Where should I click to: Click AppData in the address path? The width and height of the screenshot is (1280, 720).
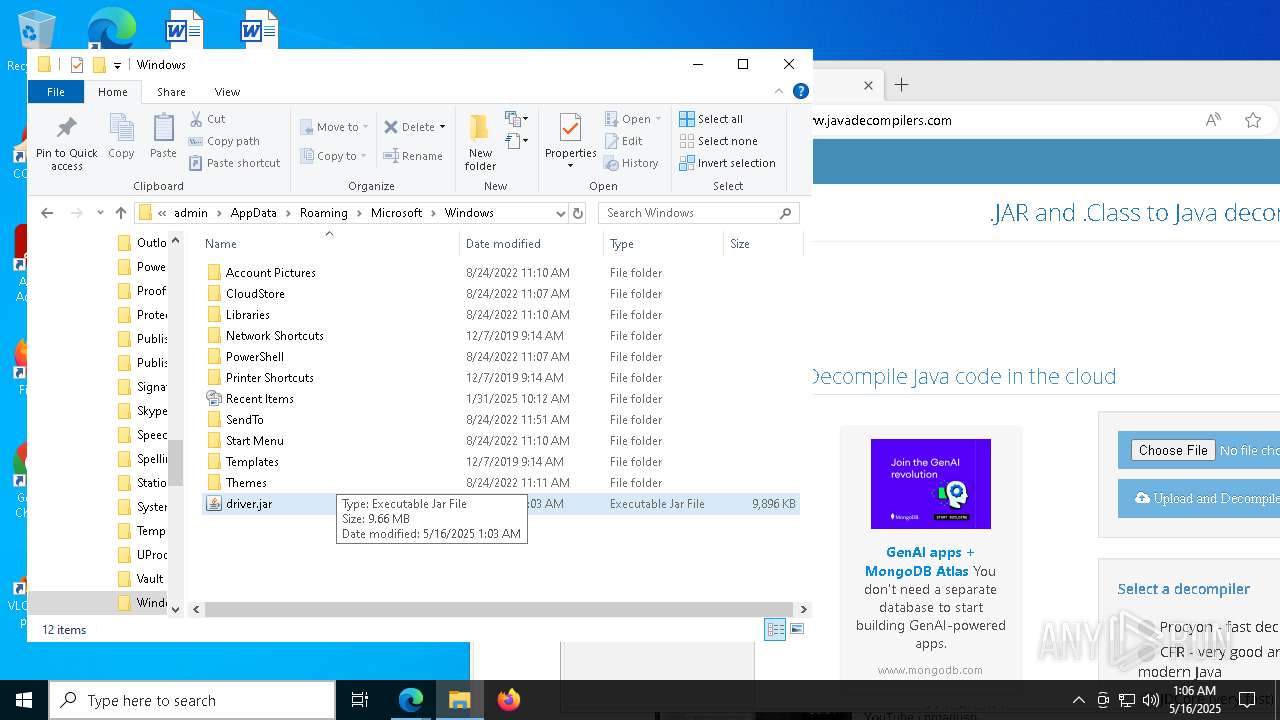[x=253, y=213]
